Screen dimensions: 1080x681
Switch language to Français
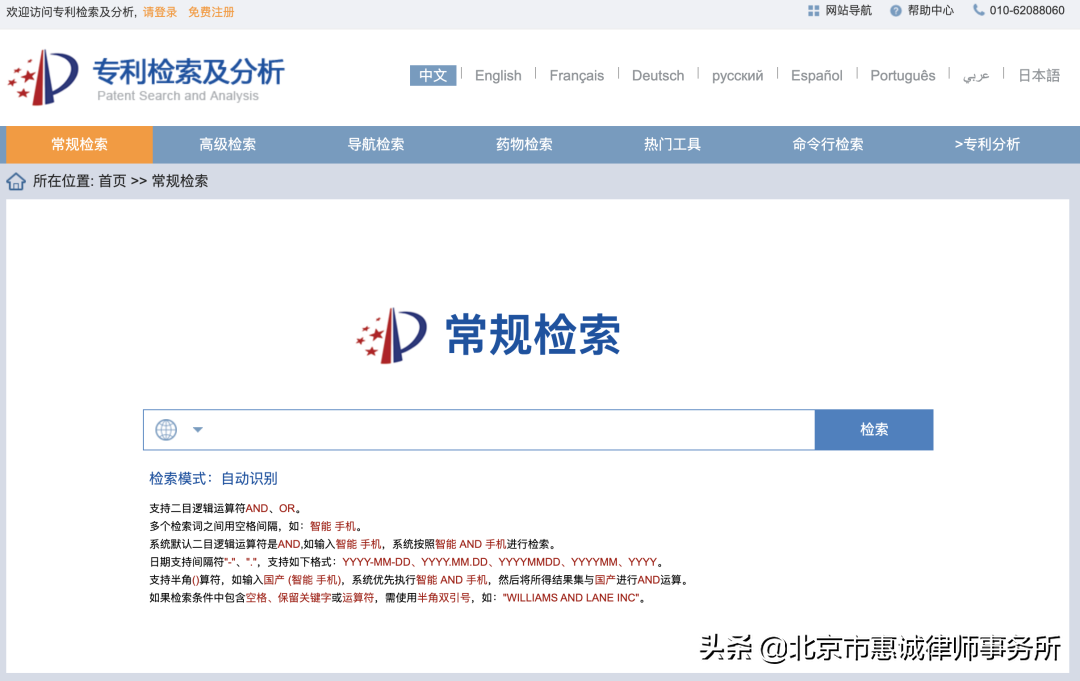coord(577,76)
